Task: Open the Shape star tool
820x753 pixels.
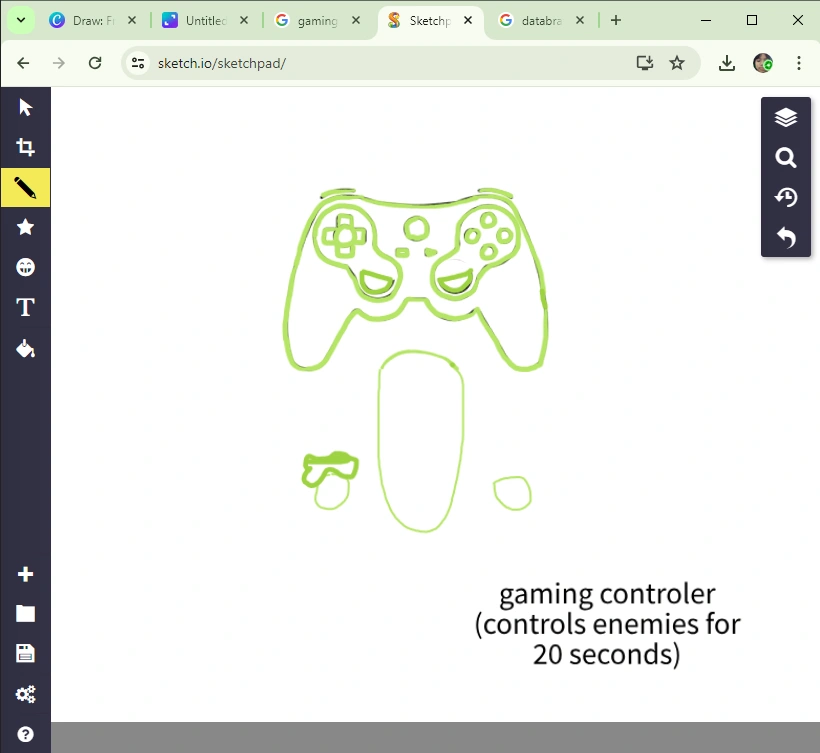Action: [x=25, y=227]
